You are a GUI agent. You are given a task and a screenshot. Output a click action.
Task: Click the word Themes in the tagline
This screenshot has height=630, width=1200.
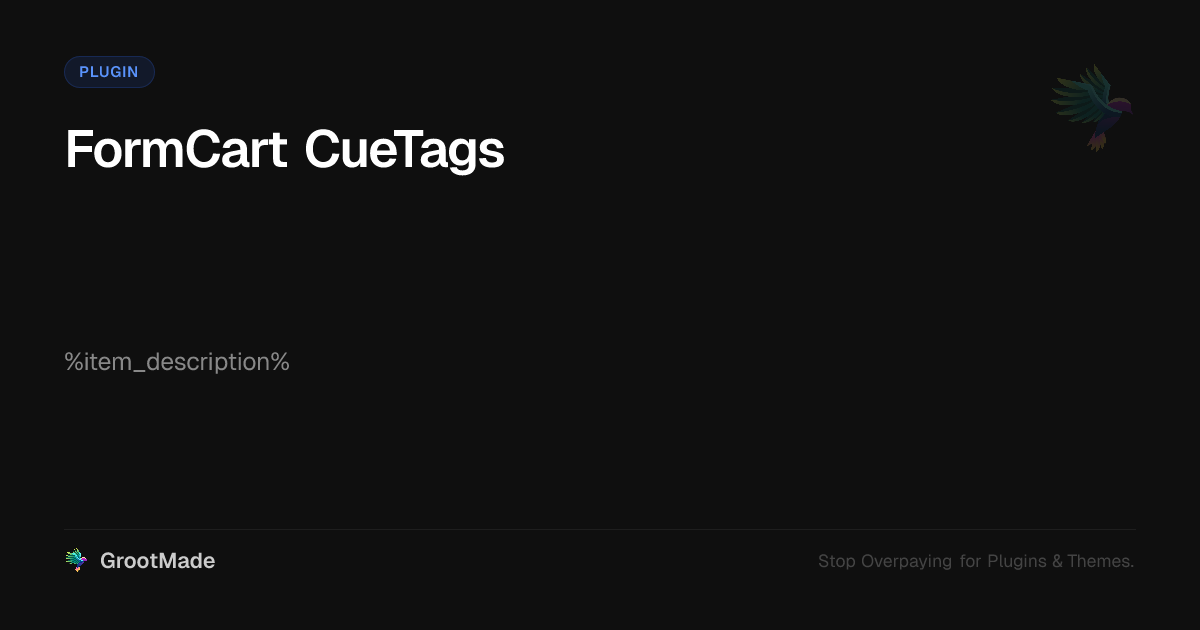pos(1100,562)
